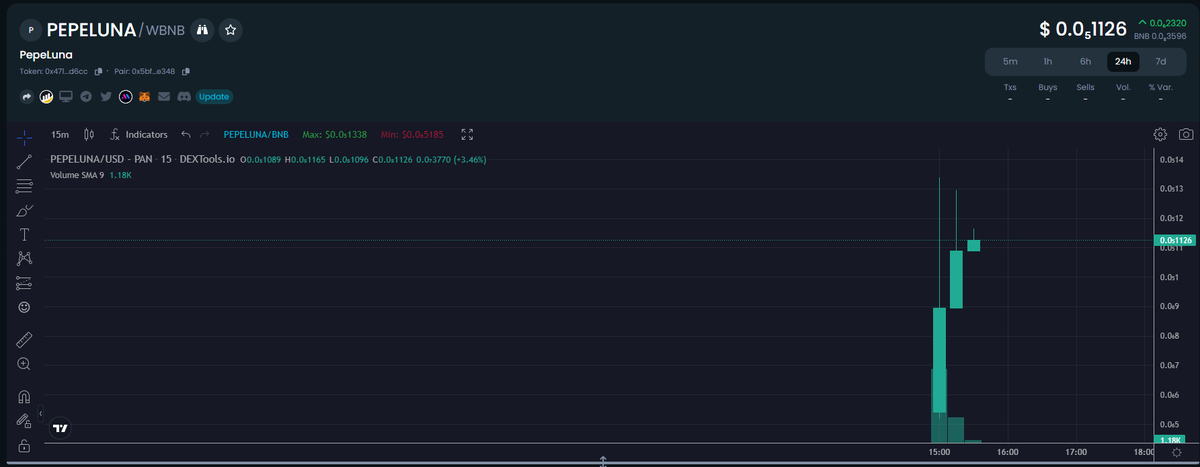This screenshot has height=467, width=1200.
Task: Select the trend line drawing tool
Action: click(x=24, y=161)
